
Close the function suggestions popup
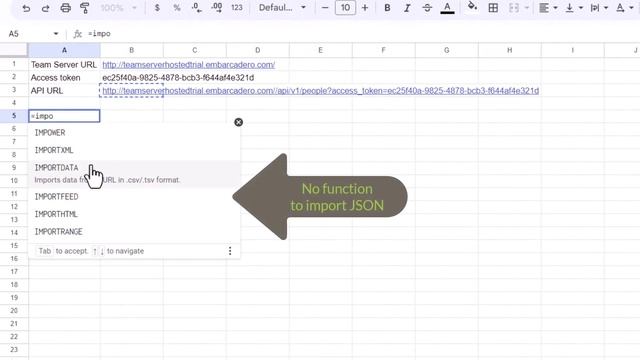[x=239, y=122]
